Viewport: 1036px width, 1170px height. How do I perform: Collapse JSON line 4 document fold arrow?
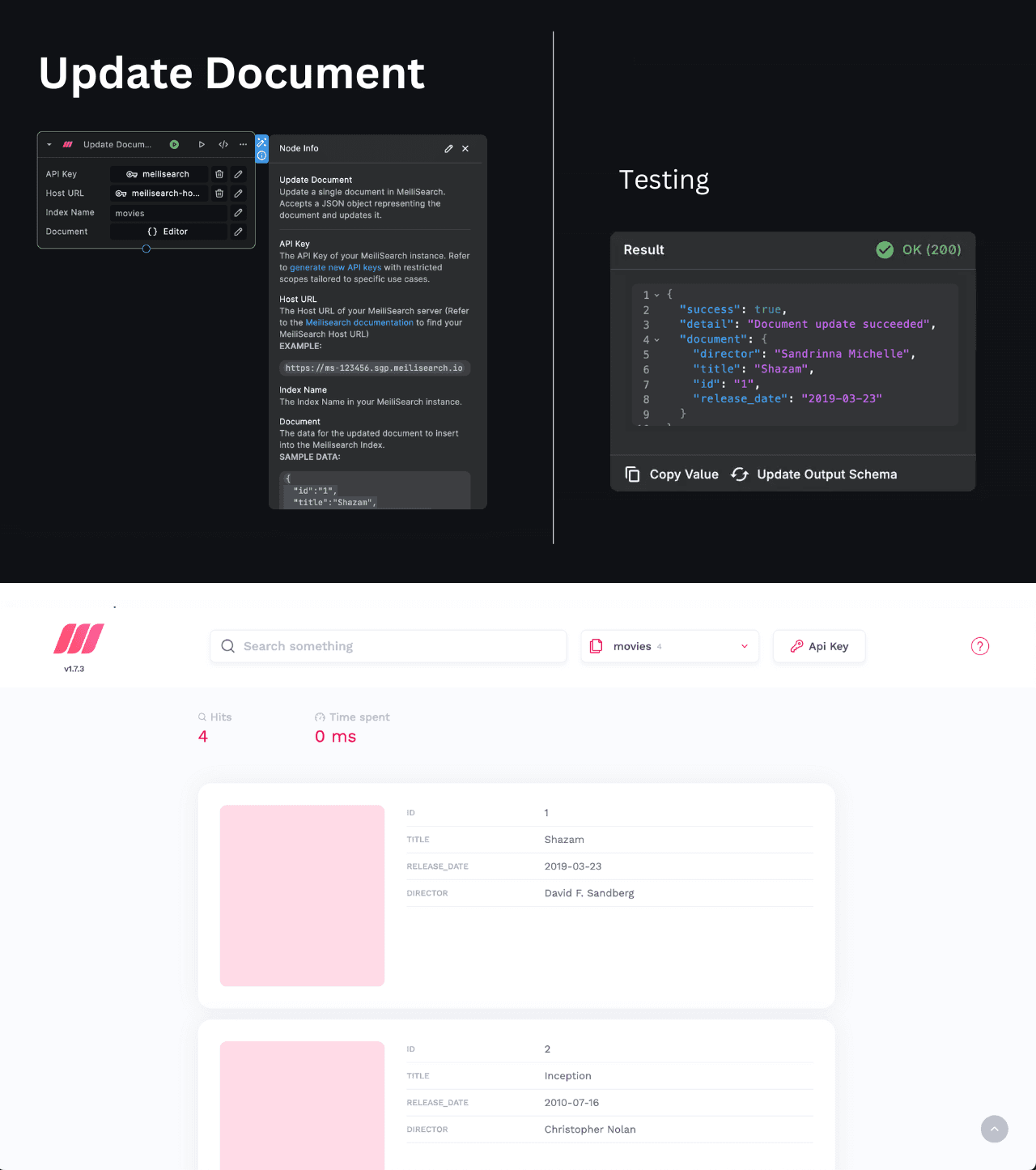click(657, 340)
